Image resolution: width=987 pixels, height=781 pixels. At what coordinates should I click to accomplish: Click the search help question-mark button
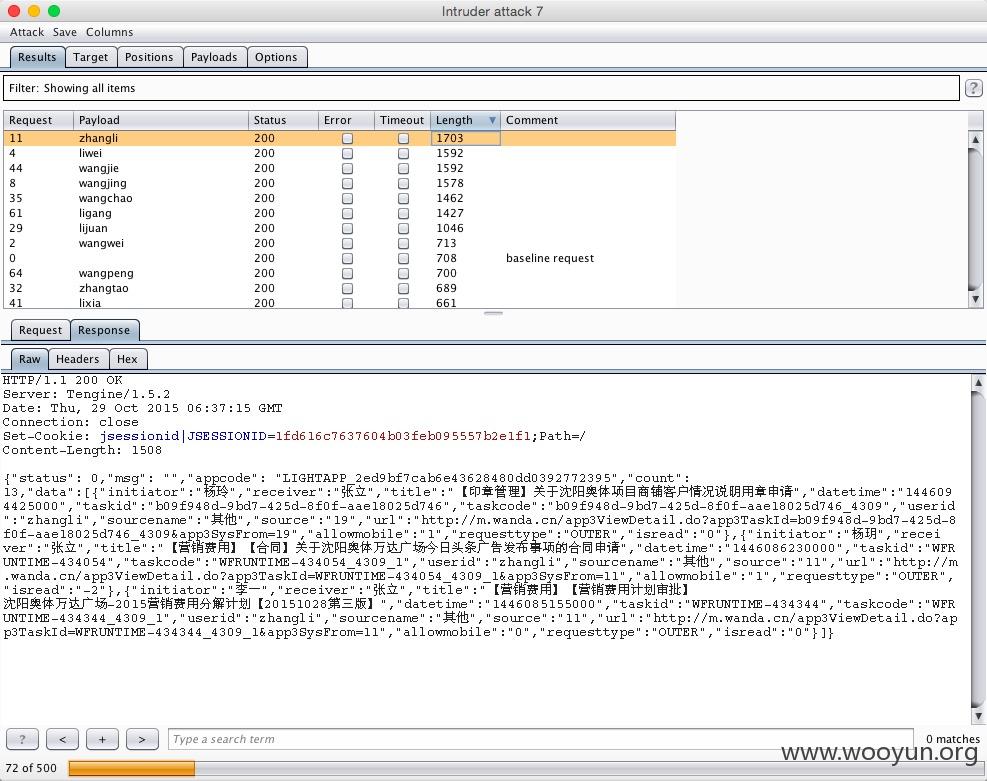[22, 739]
